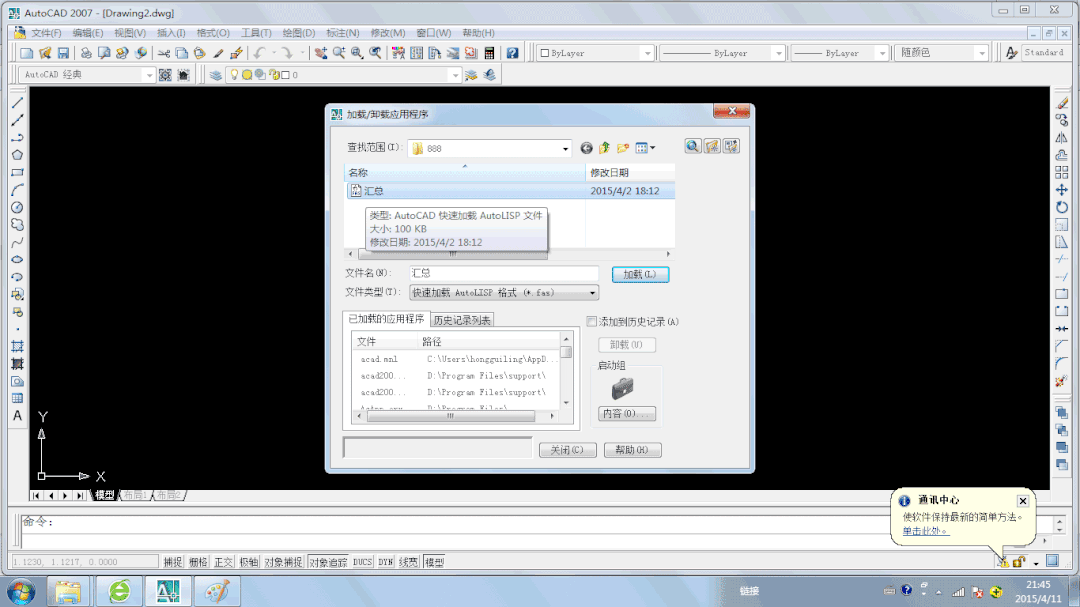Select the Ellipse draw tool
1080x607 pixels.
pos(17,260)
